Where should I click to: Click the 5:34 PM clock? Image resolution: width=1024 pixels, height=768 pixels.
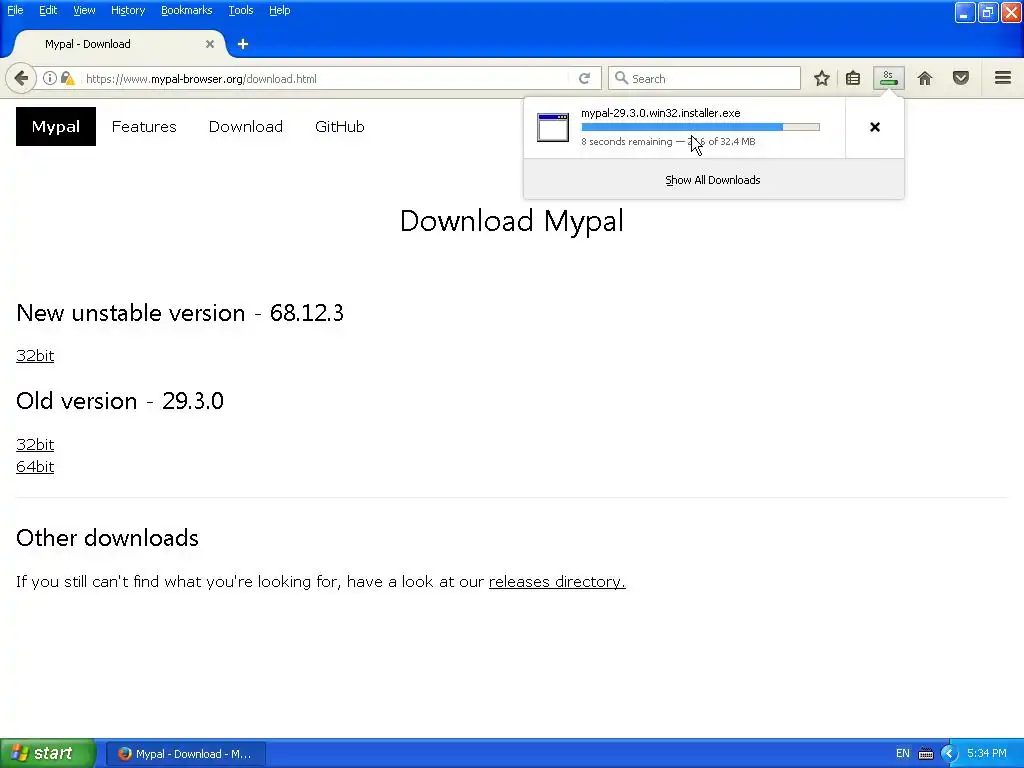[x=987, y=754]
